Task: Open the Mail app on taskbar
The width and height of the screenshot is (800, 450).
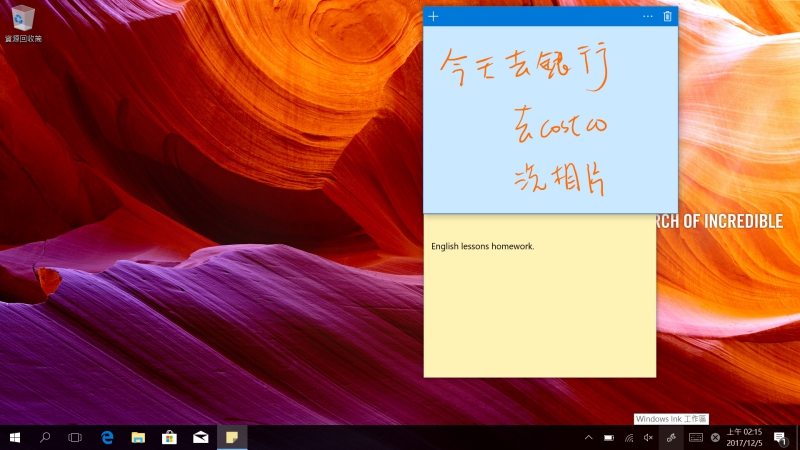Action: tap(200, 438)
